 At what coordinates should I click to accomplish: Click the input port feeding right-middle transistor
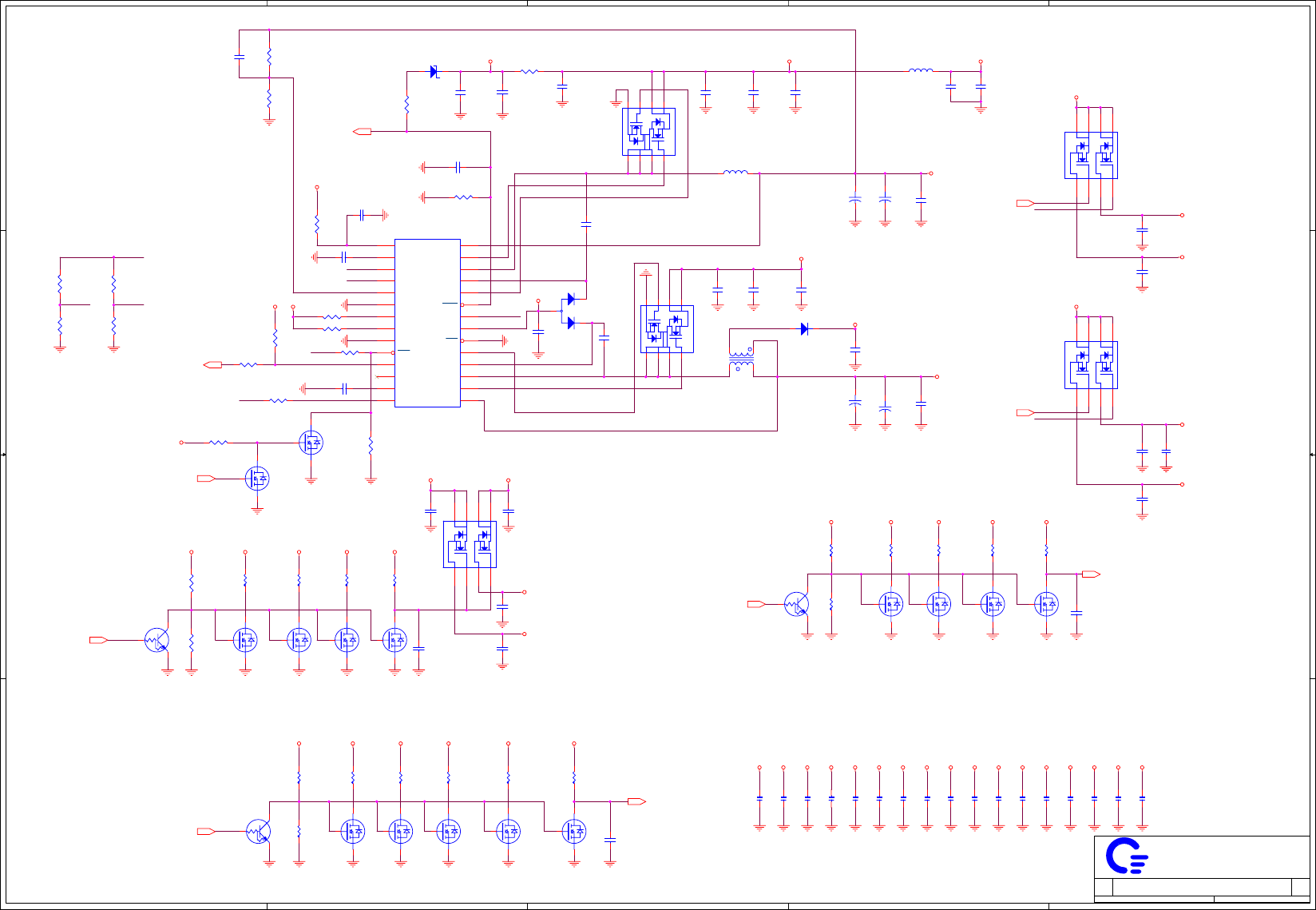tap(756, 604)
